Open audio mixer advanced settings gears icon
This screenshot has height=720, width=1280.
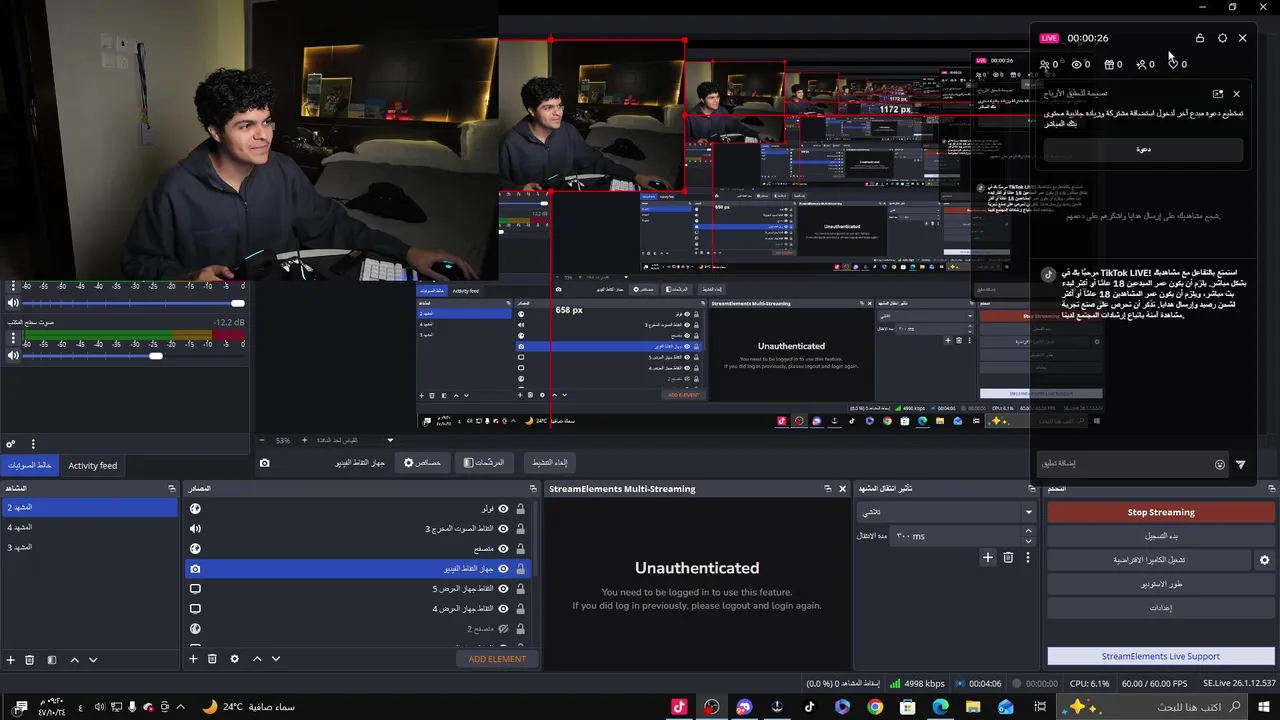pos(11,444)
